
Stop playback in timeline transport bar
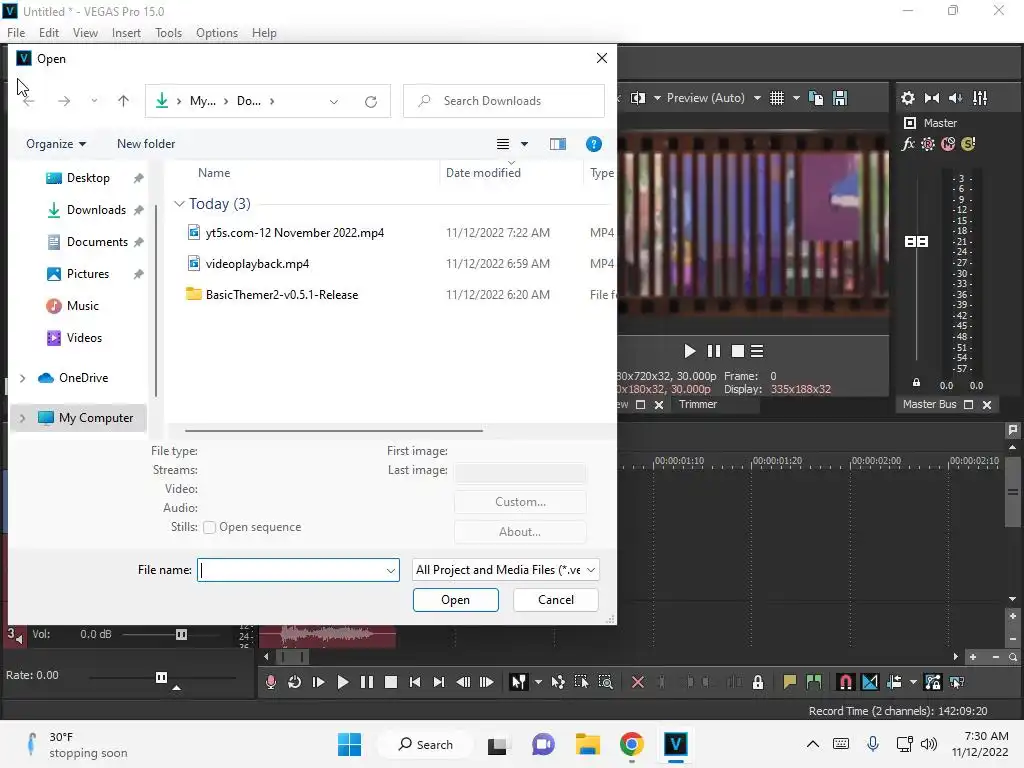391,682
